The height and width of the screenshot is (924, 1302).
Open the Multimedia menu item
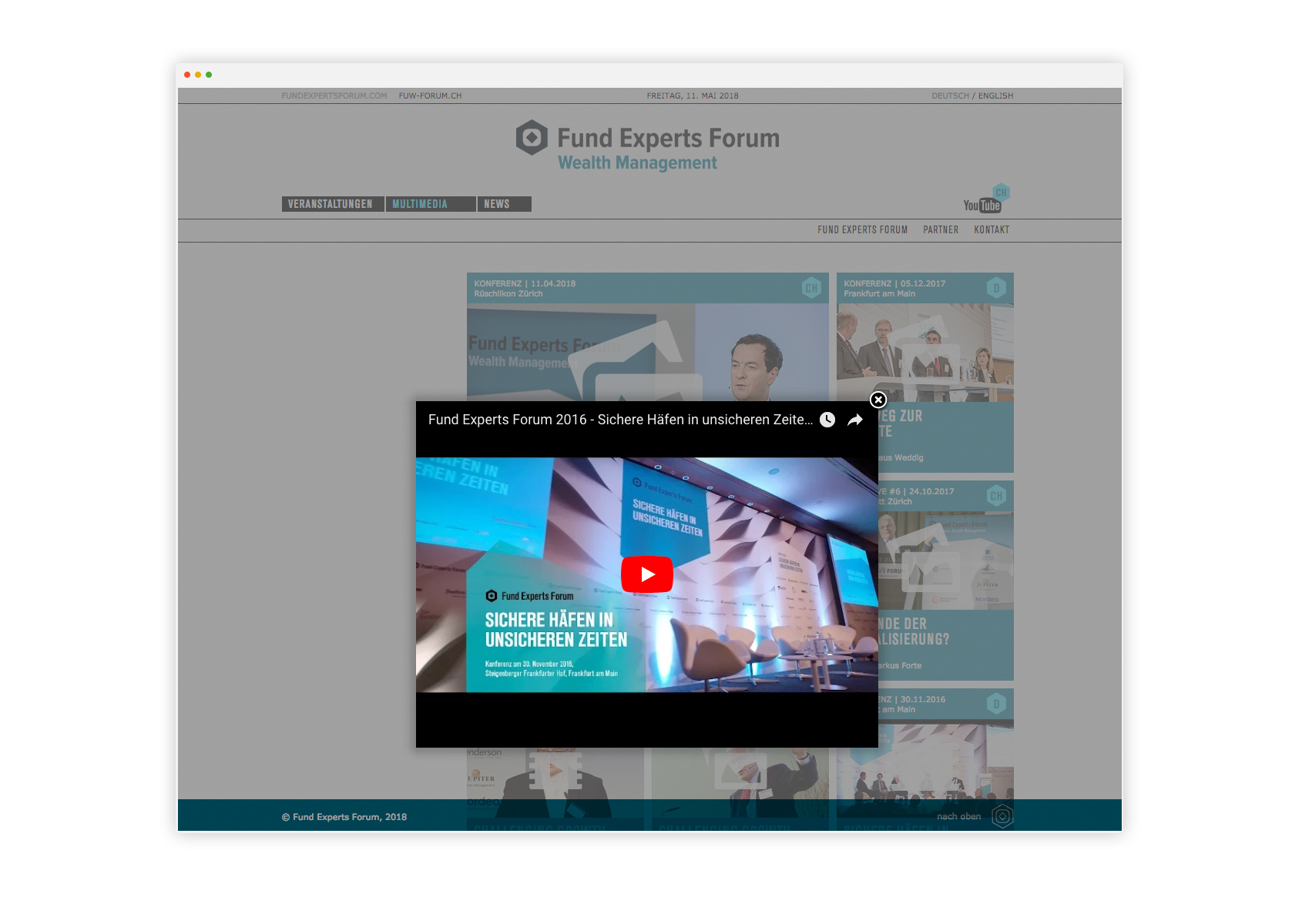point(431,204)
